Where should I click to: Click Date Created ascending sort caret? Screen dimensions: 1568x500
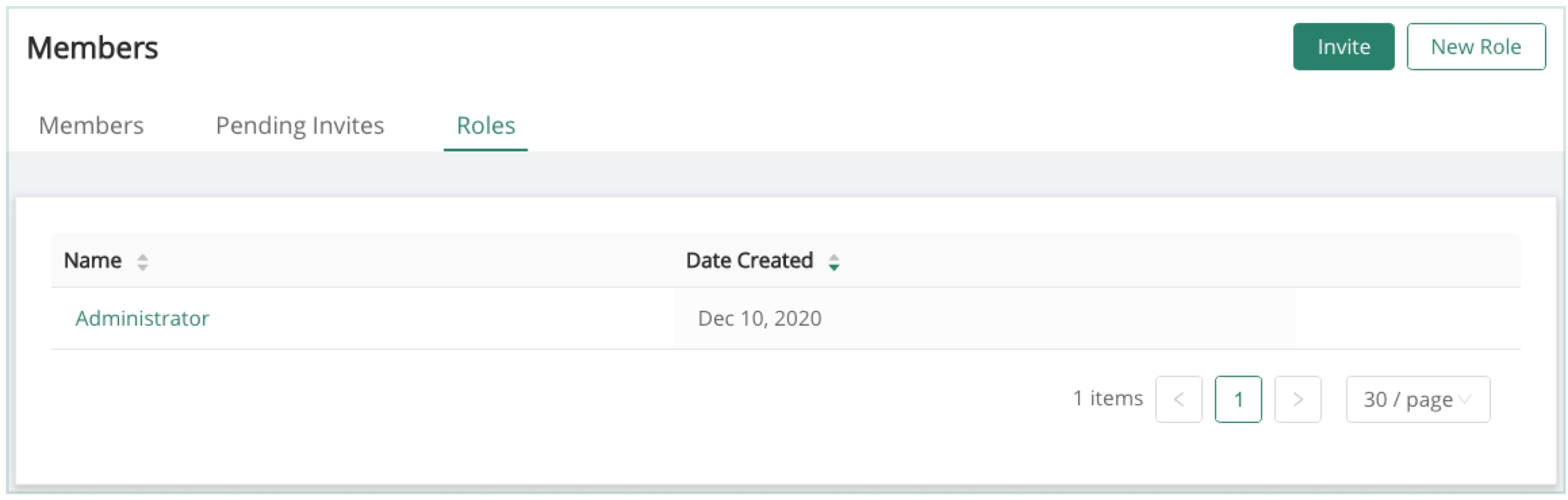click(834, 256)
